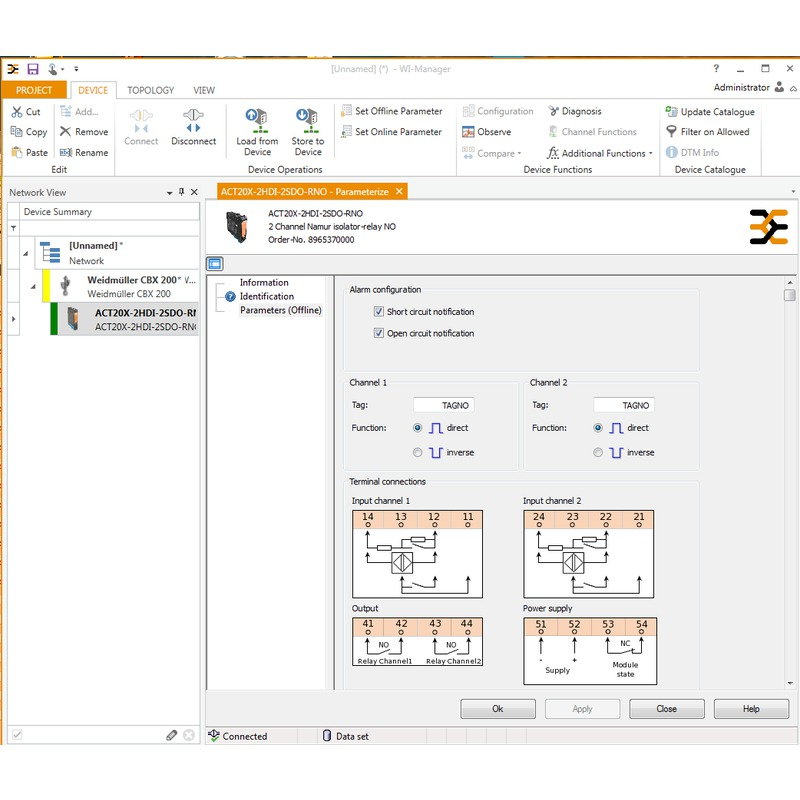Collapse the Weidmüller CBX 200 node
Image resolution: width=800 pixels, height=800 pixels.
coord(33,287)
